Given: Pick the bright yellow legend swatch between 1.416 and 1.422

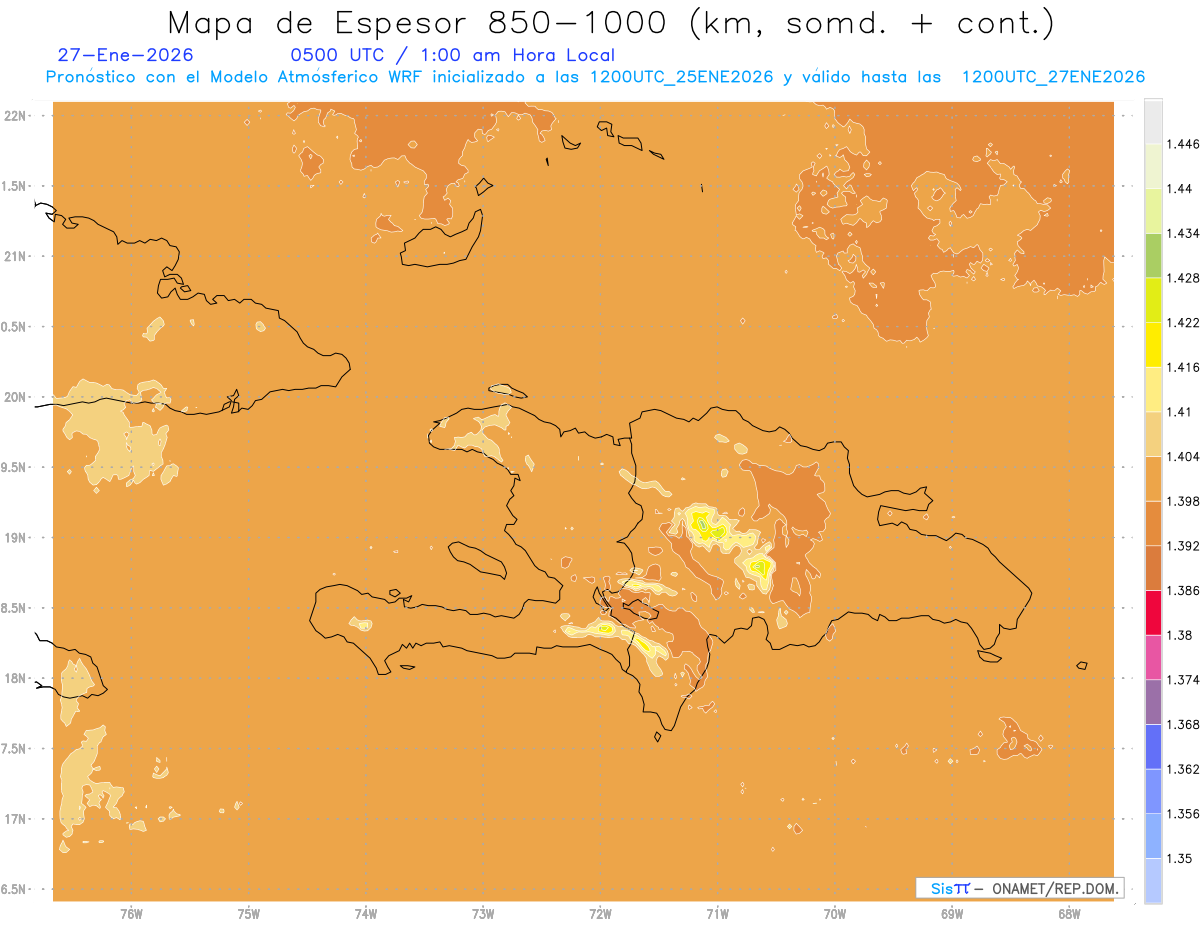Looking at the screenshot, I should (x=1153, y=344).
